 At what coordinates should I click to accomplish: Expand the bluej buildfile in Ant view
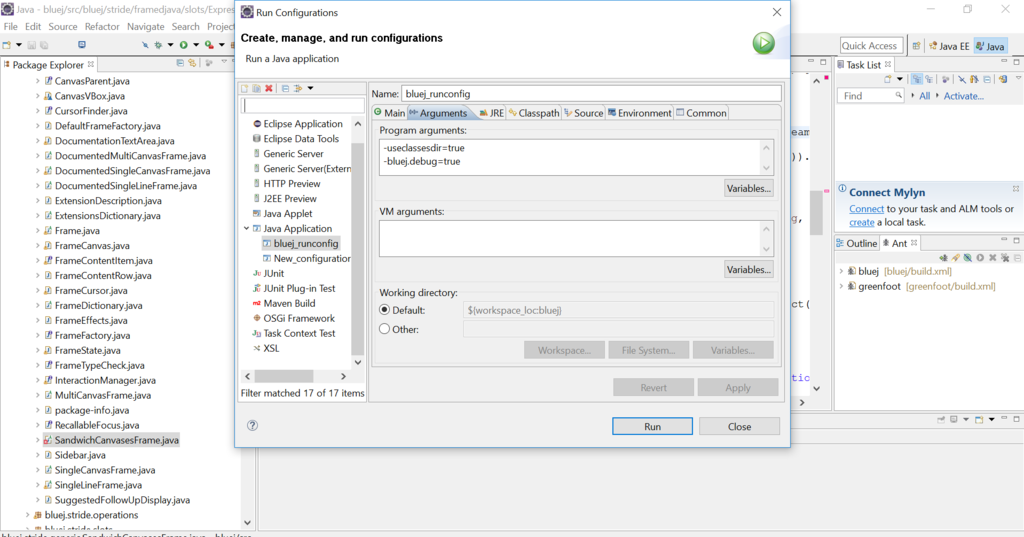pos(841,271)
